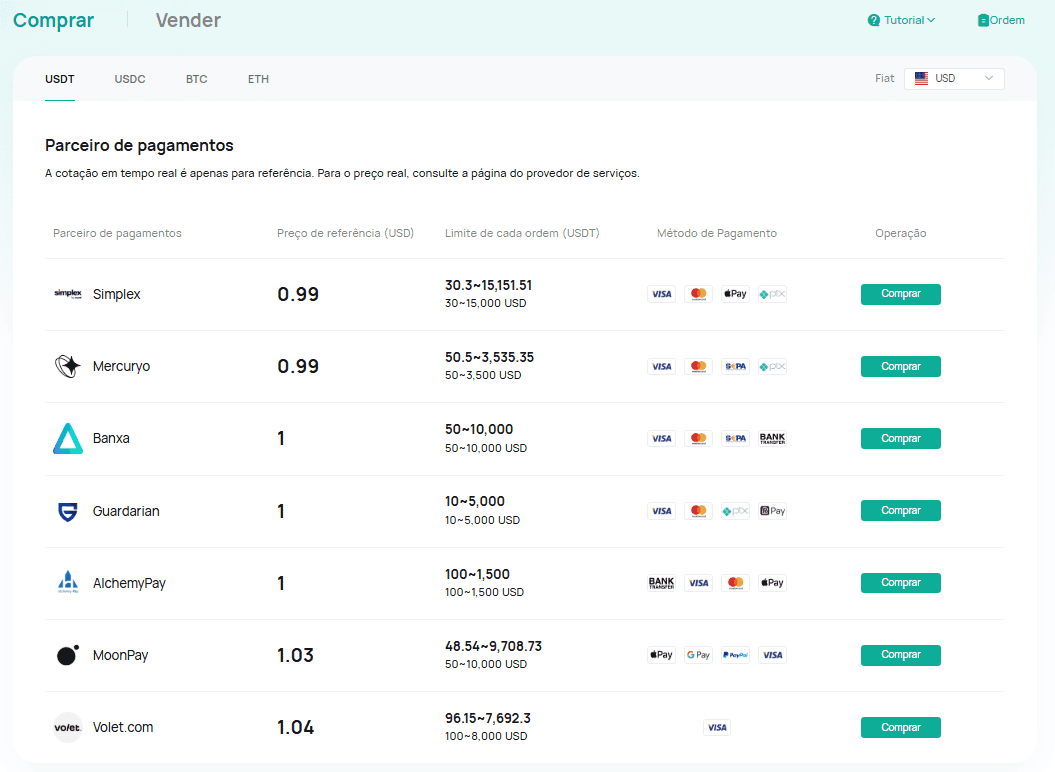
Task: Click the Simplex partner name
Action: (116, 294)
